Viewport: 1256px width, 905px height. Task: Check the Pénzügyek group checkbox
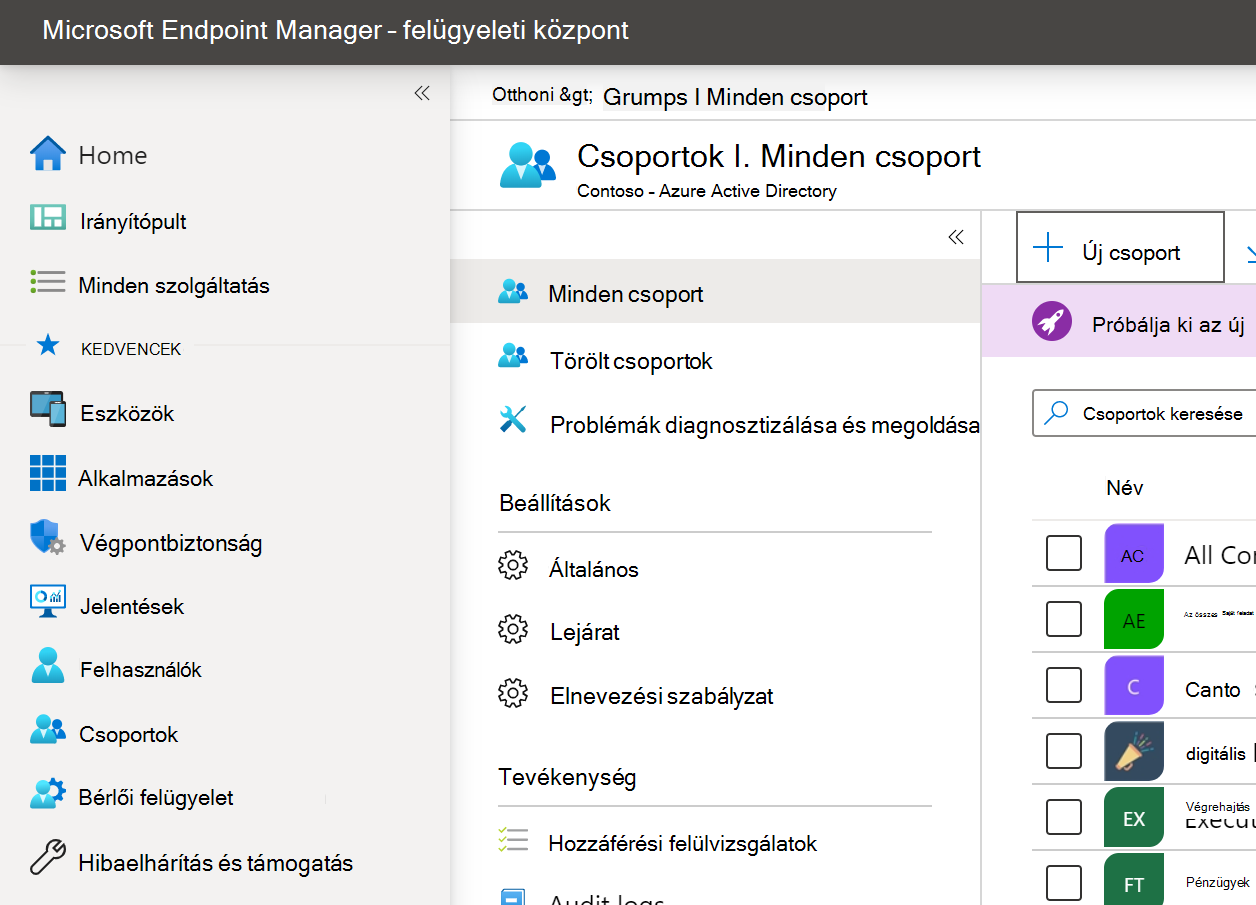tap(1064, 882)
